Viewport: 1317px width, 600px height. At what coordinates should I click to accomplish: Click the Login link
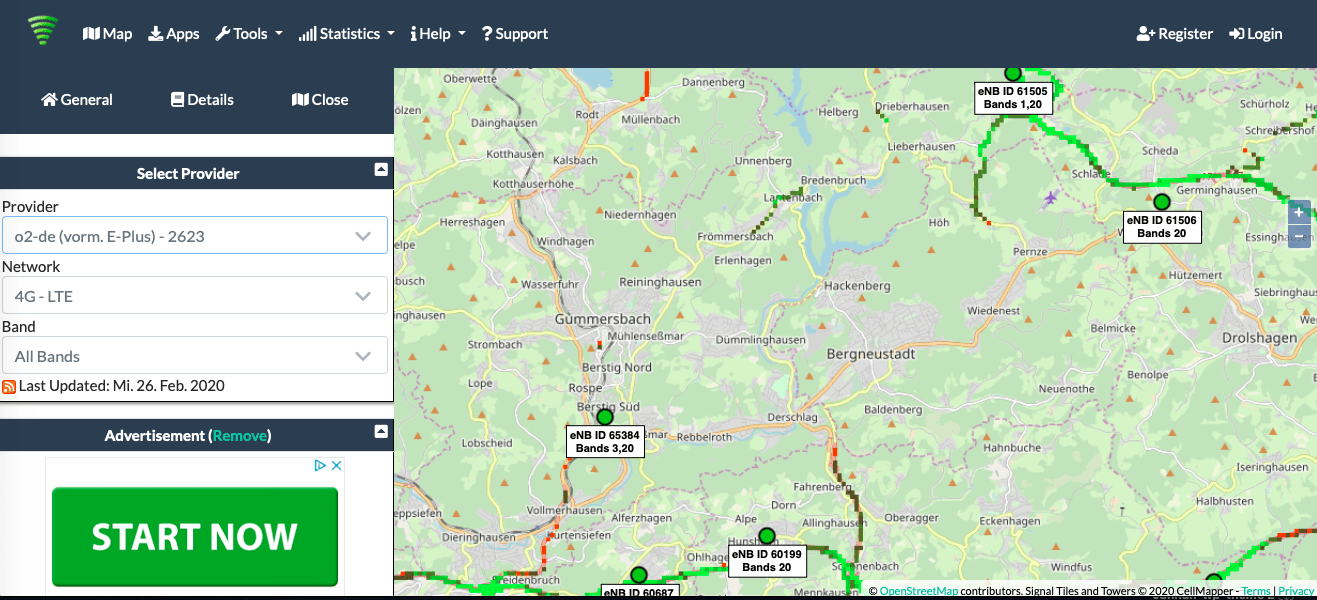tap(1256, 34)
